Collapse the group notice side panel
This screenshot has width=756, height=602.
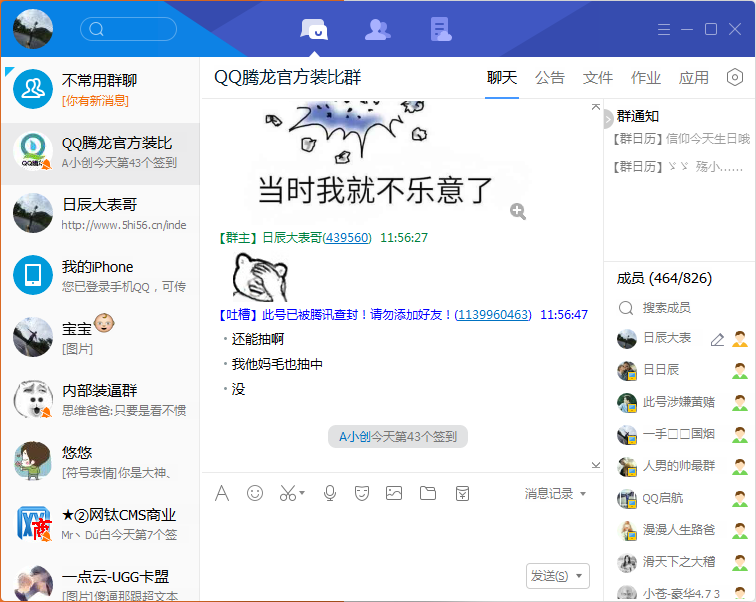click(x=608, y=119)
